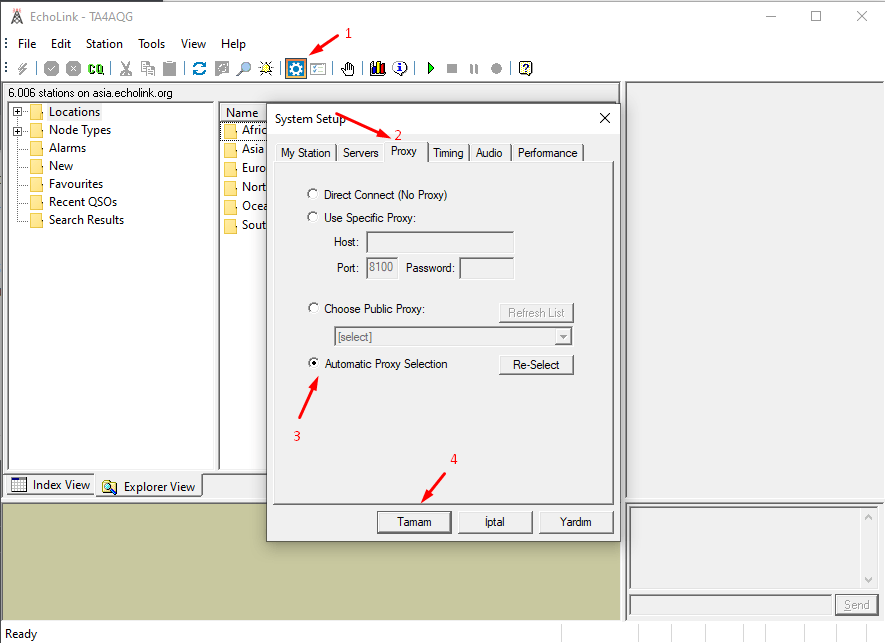Click the Re-Select button
Screen dimensions: 885x643
(536, 365)
